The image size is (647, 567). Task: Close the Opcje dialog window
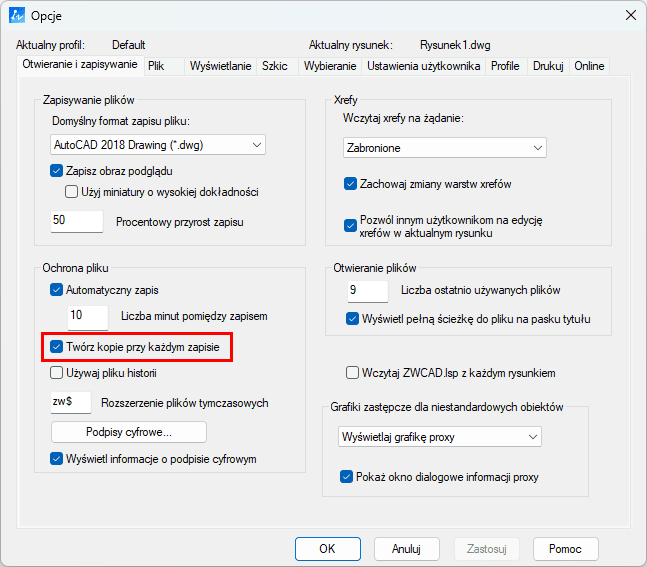click(x=630, y=15)
